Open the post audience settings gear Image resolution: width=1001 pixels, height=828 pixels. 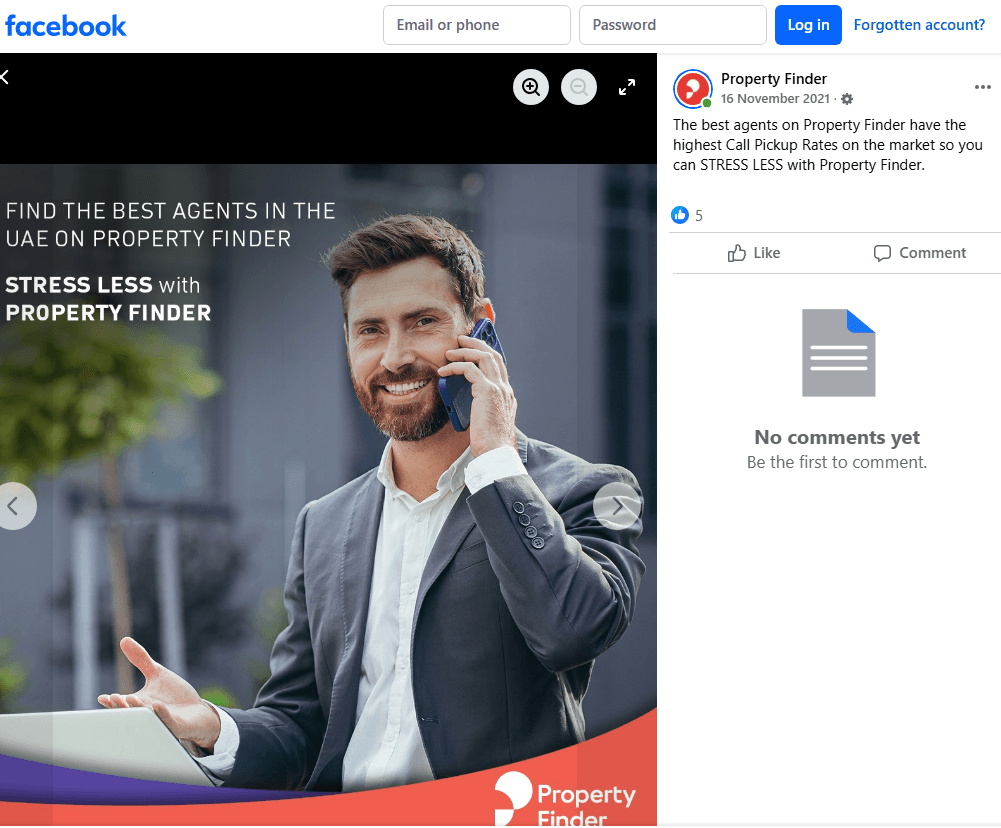click(847, 99)
